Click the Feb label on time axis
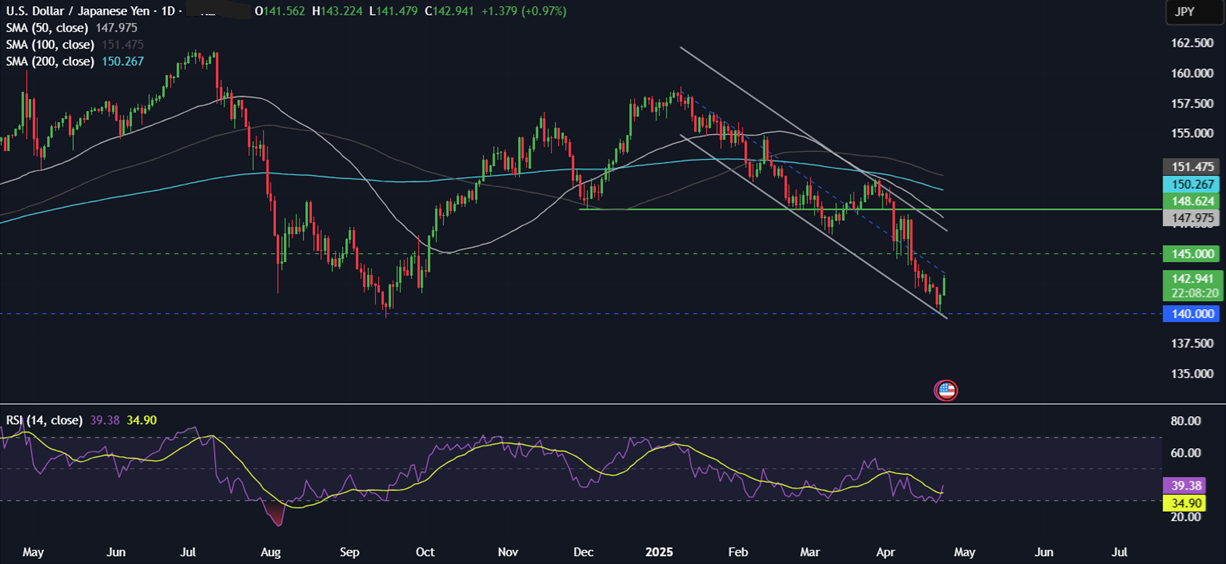This screenshot has width=1226, height=564. [739, 552]
